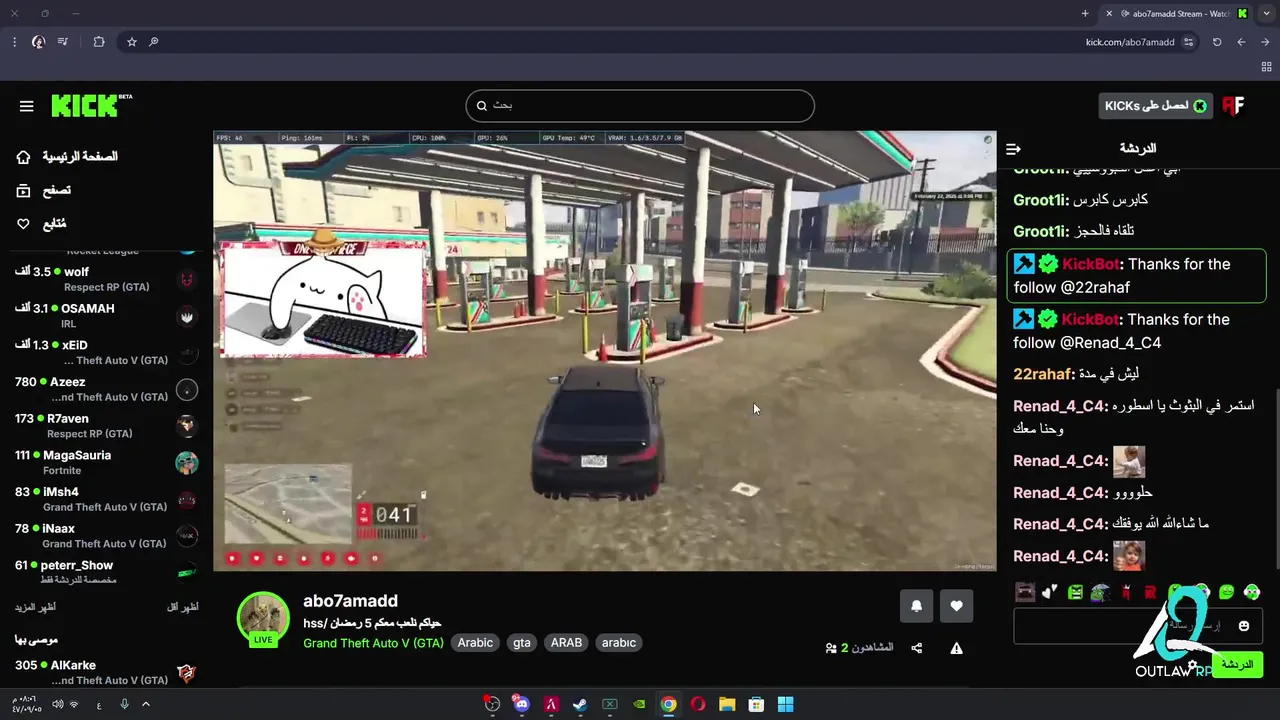Open MagaSauria Fortnite channel
Image resolution: width=1280 pixels, height=720 pixels.
click(x=105, y=462)
